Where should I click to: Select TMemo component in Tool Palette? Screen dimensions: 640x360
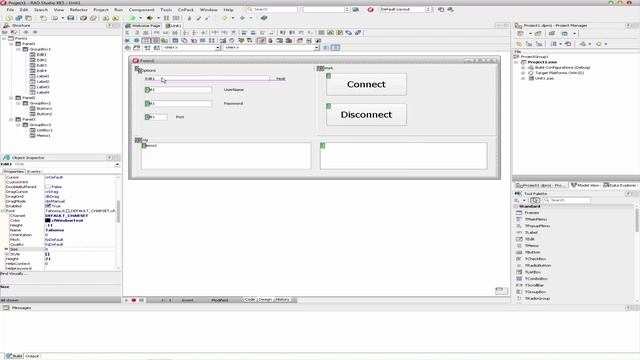click(531, 246)
